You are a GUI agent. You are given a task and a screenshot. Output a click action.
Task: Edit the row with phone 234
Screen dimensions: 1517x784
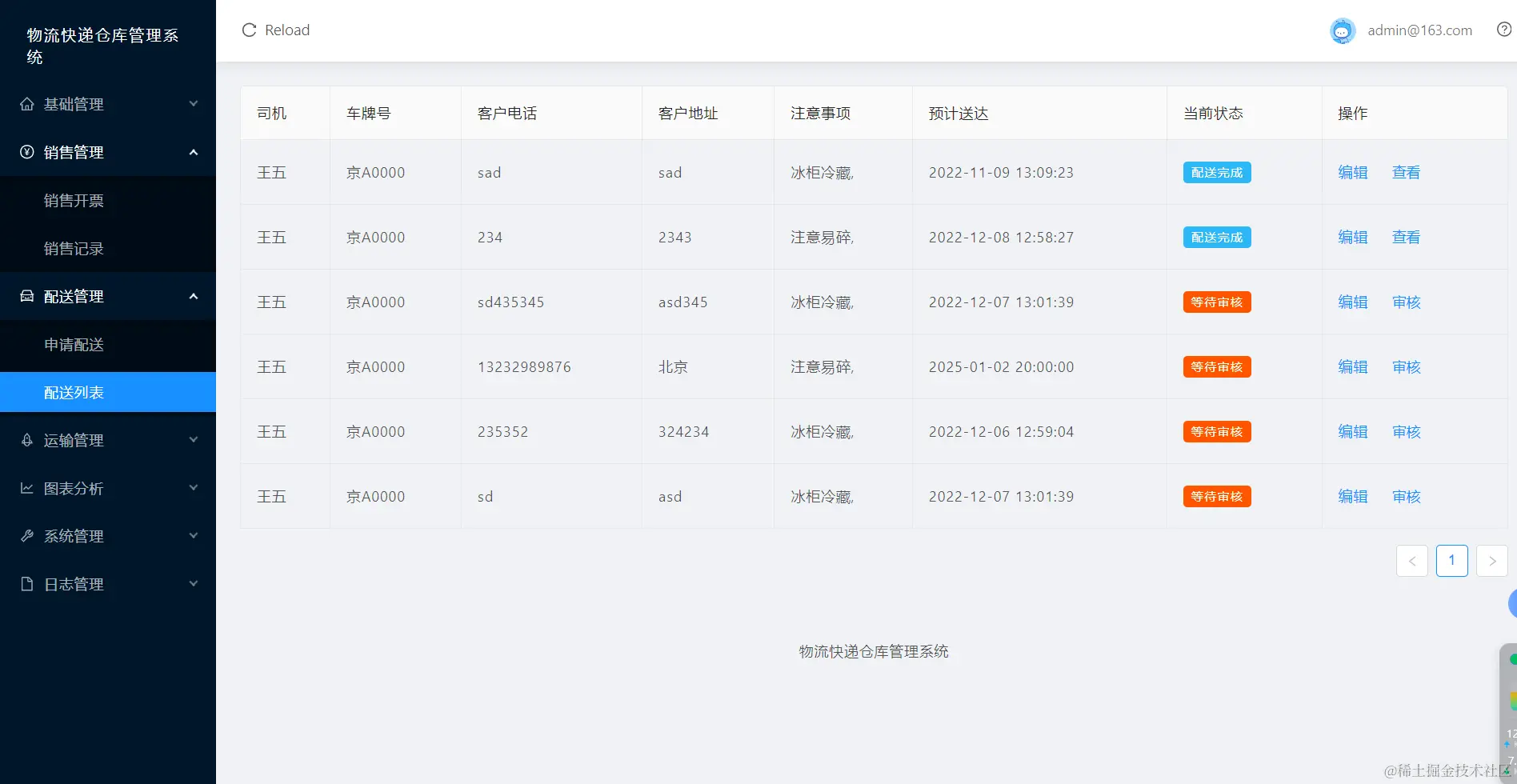coord(1353,237)
